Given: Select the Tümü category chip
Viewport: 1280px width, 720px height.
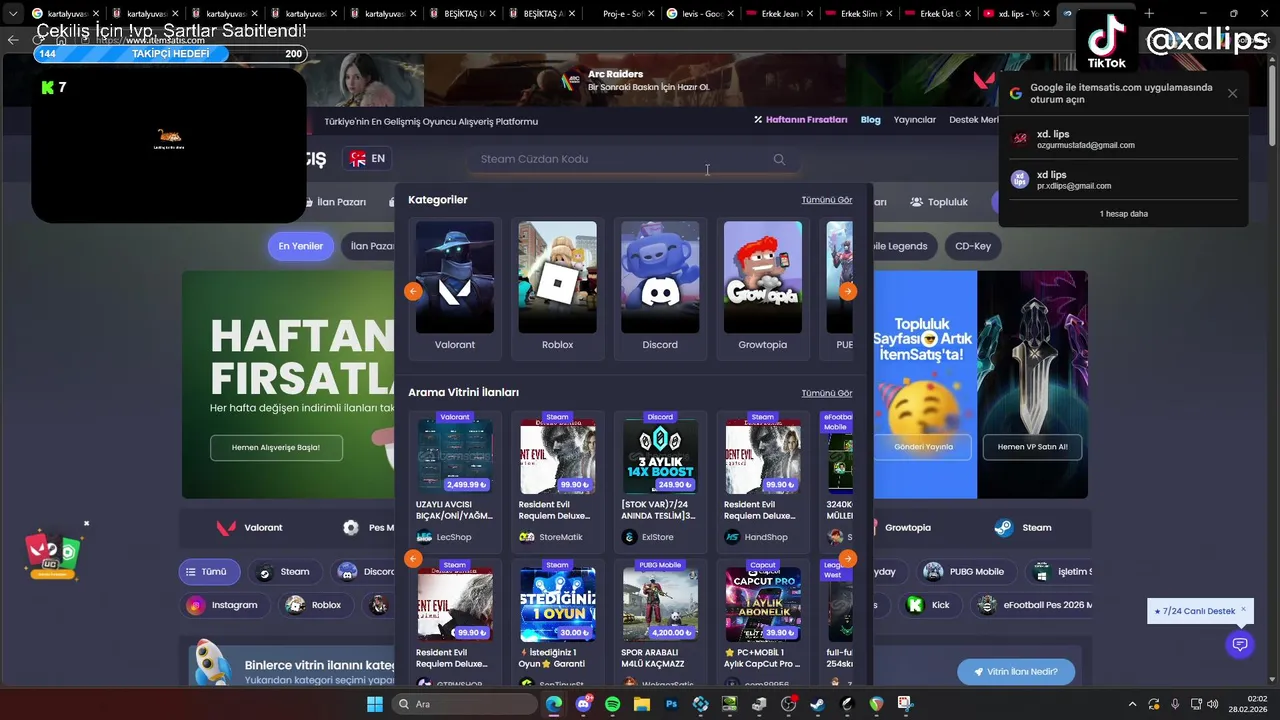Looking at the screenshot, I should [x=209, y=572].
